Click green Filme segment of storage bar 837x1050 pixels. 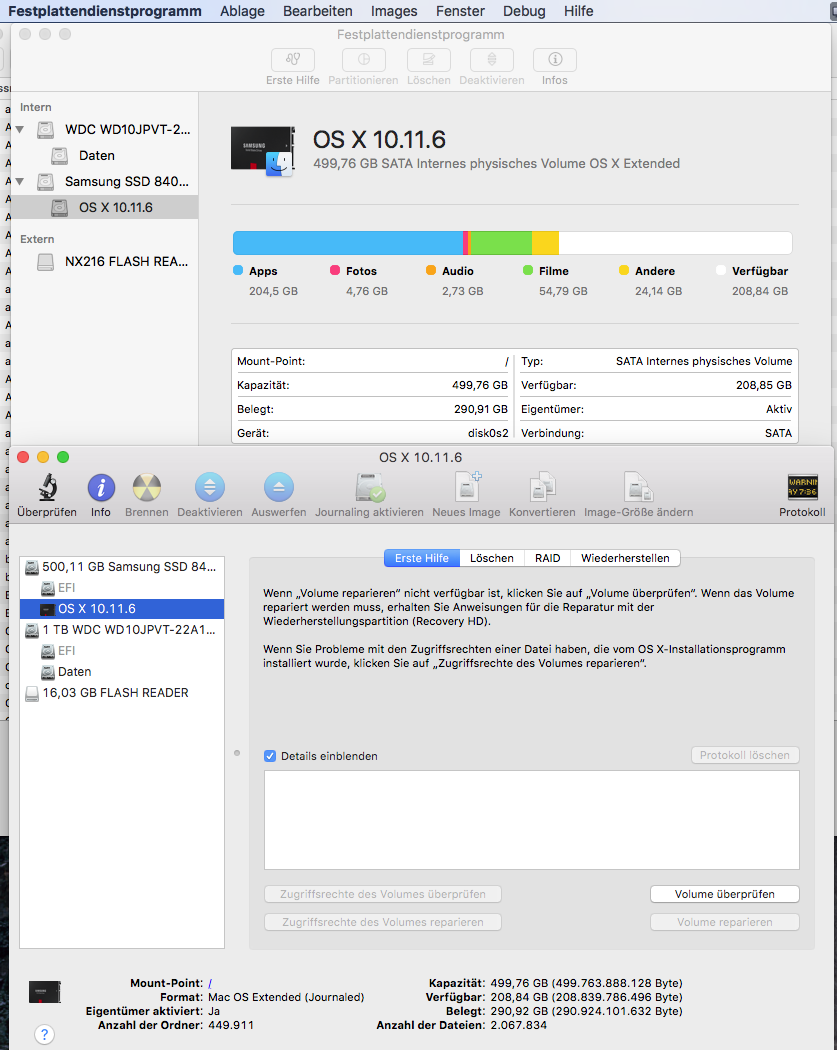pos(501,243)
